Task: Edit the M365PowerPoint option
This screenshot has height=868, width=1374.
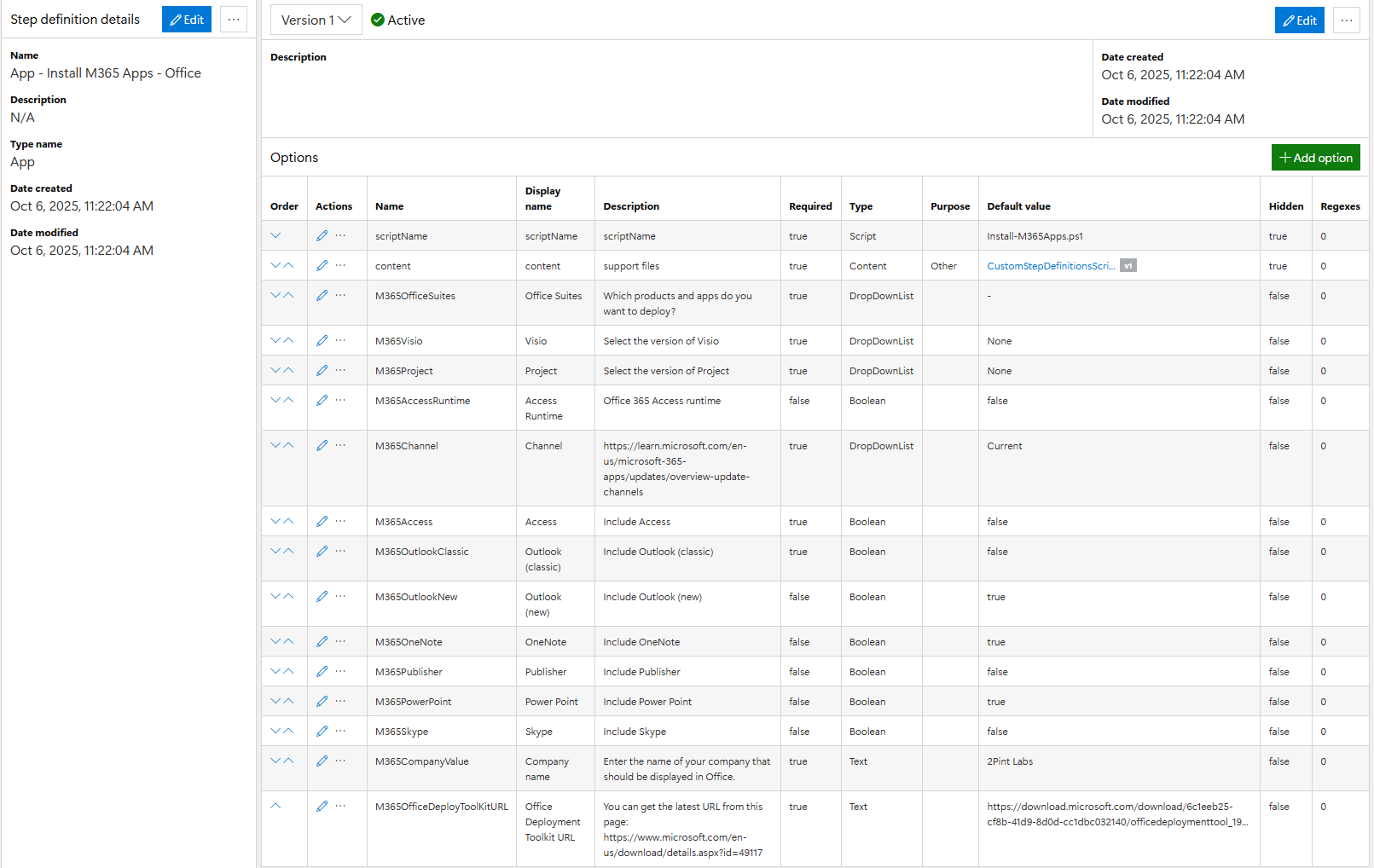Action: tap(322, 701)
